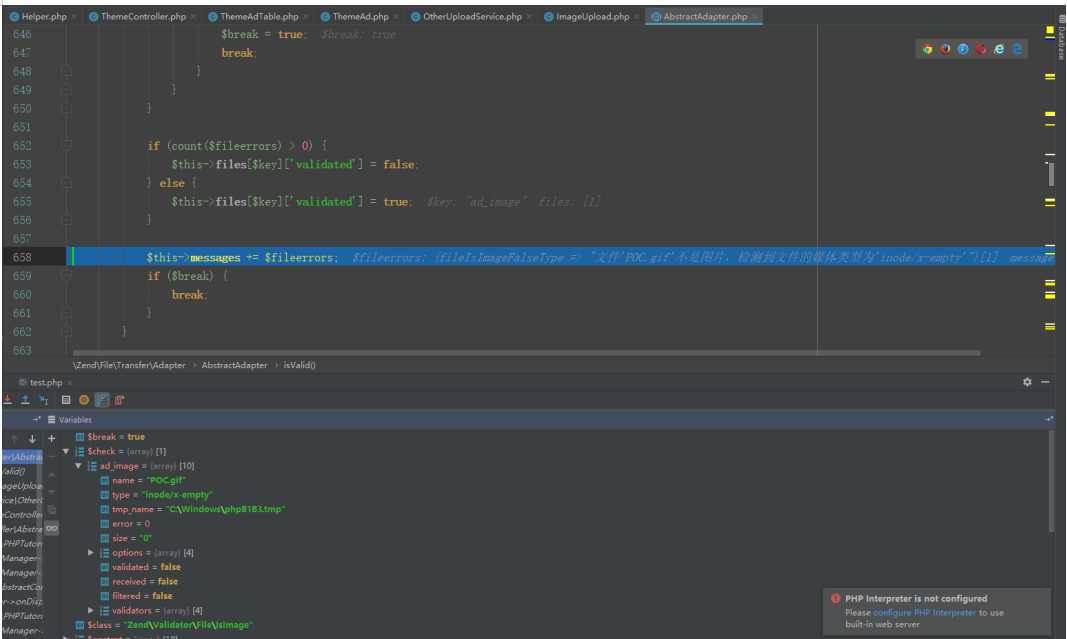
Task: Click Evaluate Expression calculator icon
Action: (x=66, y=400)
